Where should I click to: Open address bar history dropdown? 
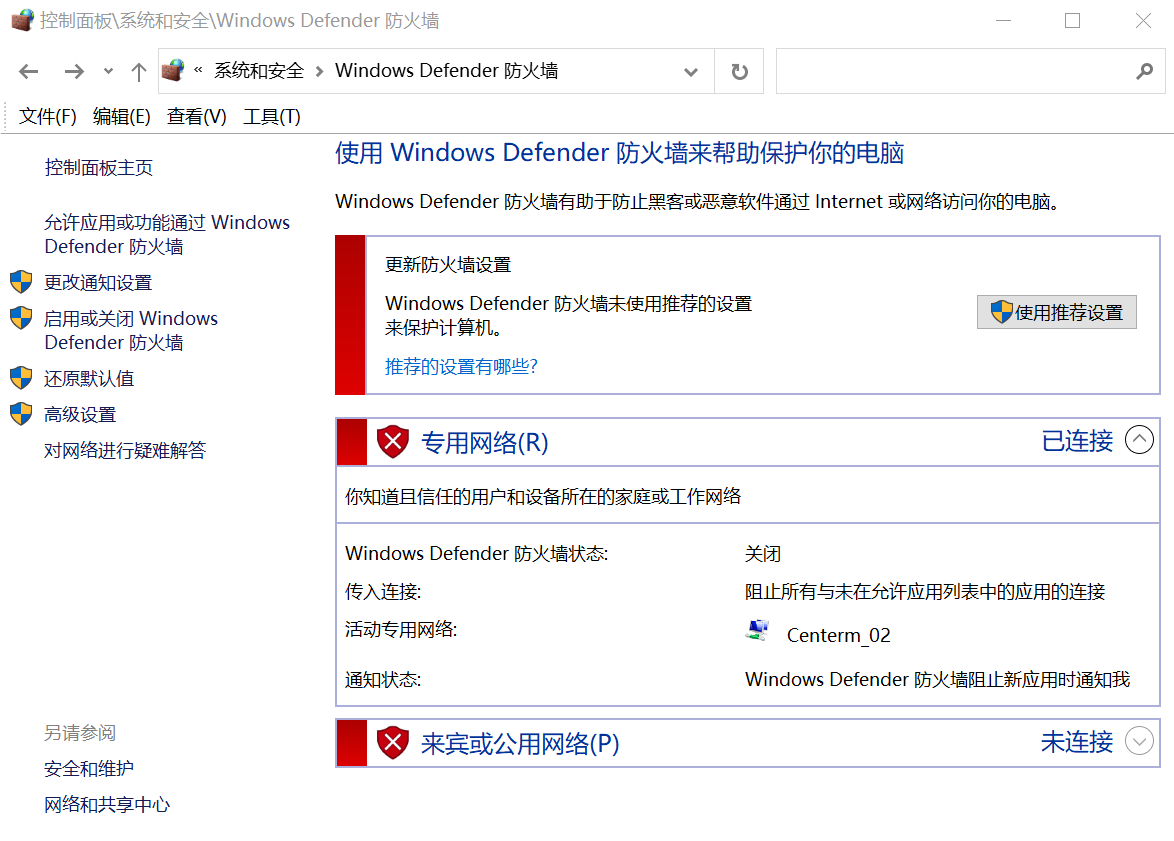690,72
